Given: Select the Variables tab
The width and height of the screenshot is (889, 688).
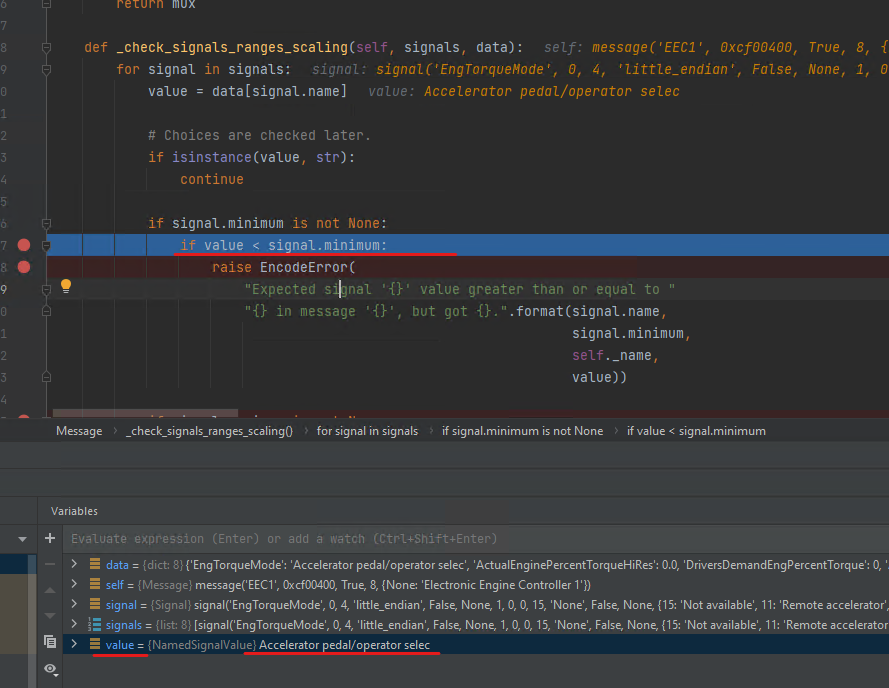Looking at the screenshot, I should 74,511.
